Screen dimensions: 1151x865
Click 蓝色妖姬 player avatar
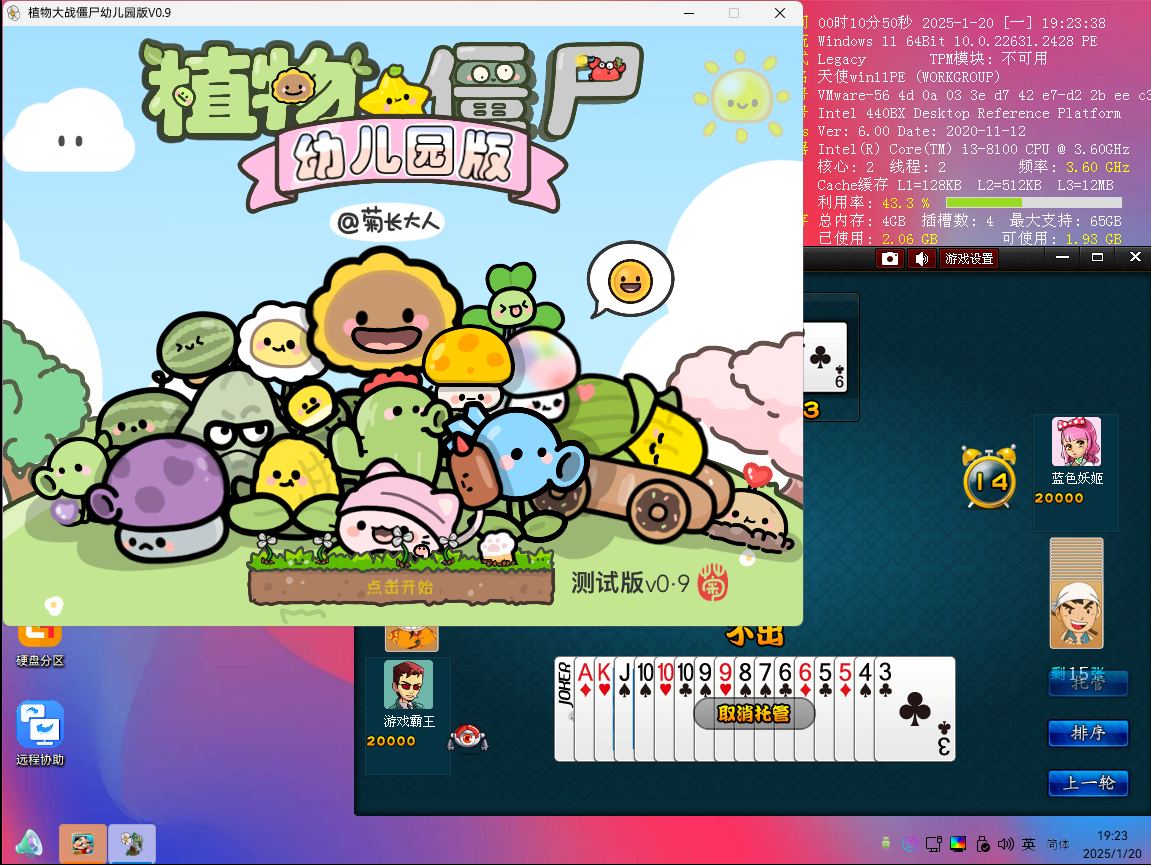[x=1076, y=442]
